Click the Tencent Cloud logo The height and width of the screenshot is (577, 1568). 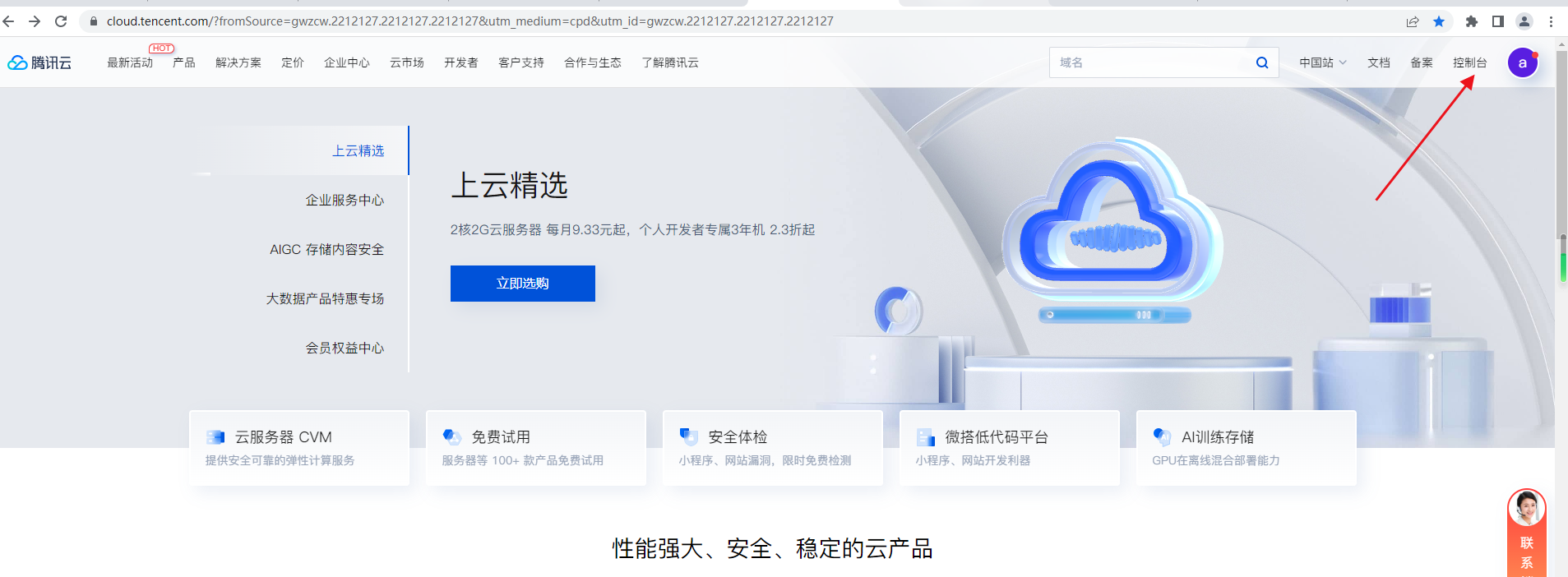coord(39,62)
